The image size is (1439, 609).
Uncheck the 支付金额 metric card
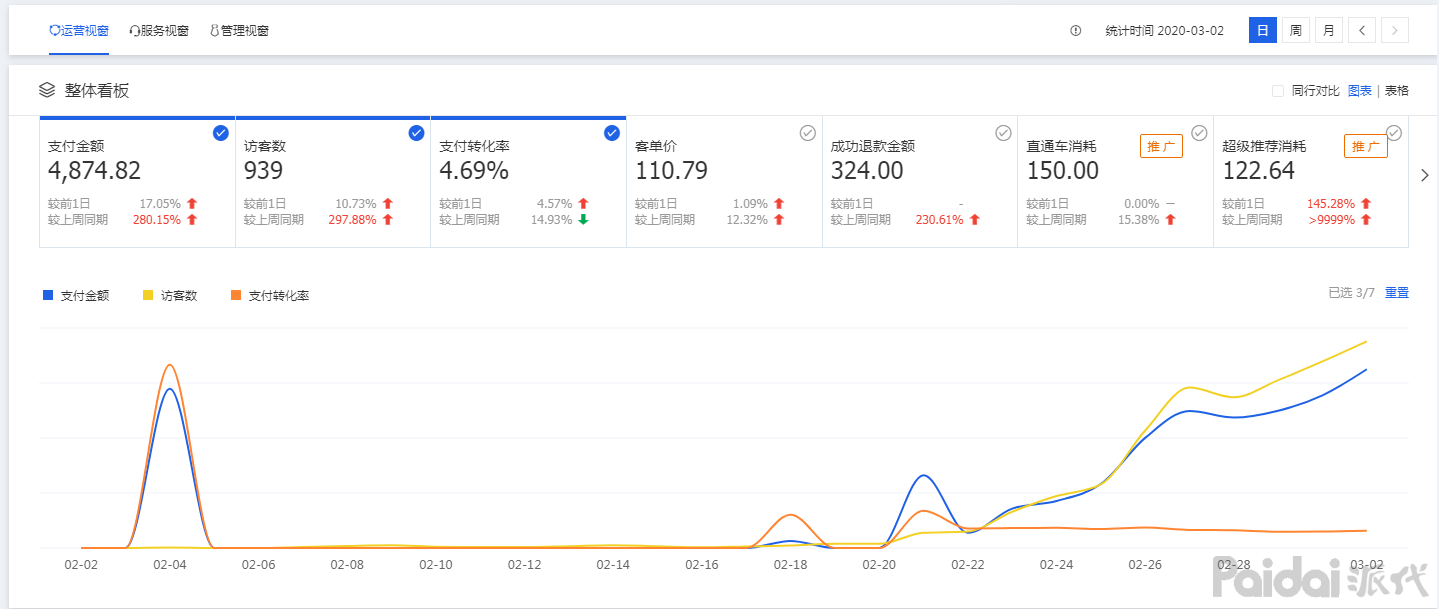[221, 133]
